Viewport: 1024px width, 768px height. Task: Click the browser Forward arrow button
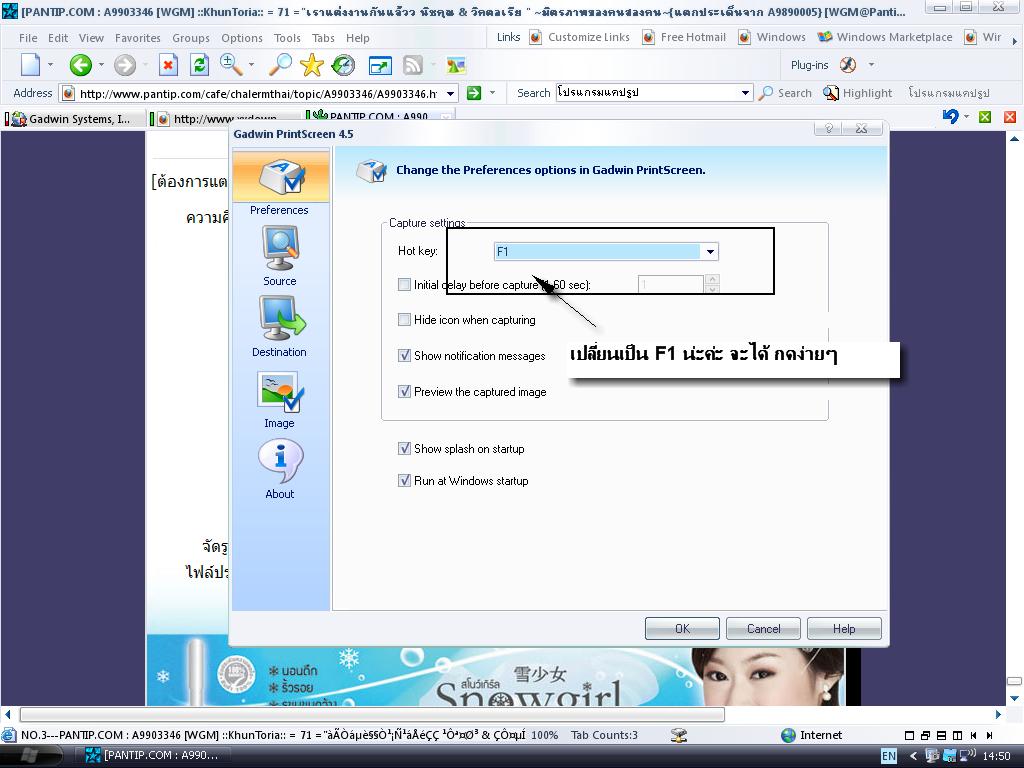point(125,65)
